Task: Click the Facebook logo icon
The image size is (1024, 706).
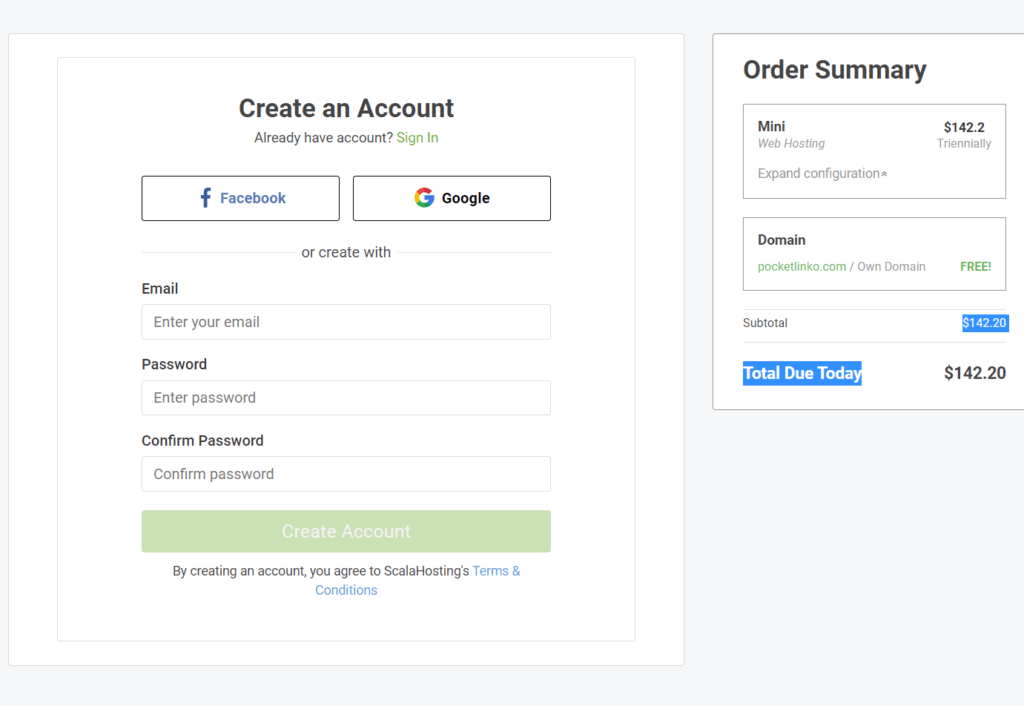Action: tap(205, 198)
